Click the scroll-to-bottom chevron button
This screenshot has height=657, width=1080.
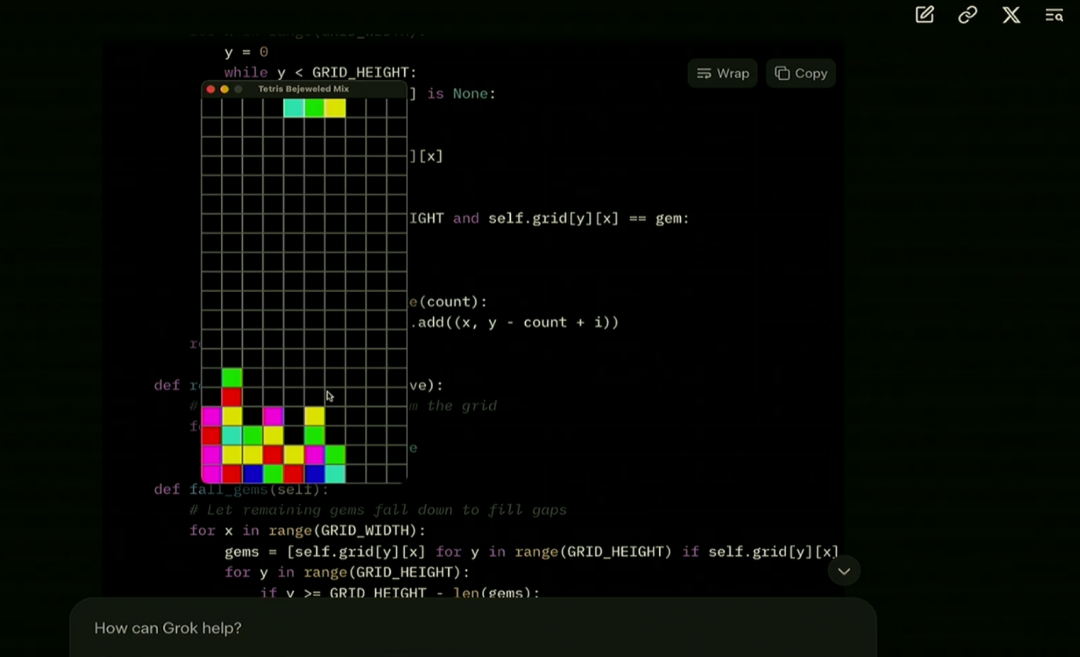click(844, 571)
